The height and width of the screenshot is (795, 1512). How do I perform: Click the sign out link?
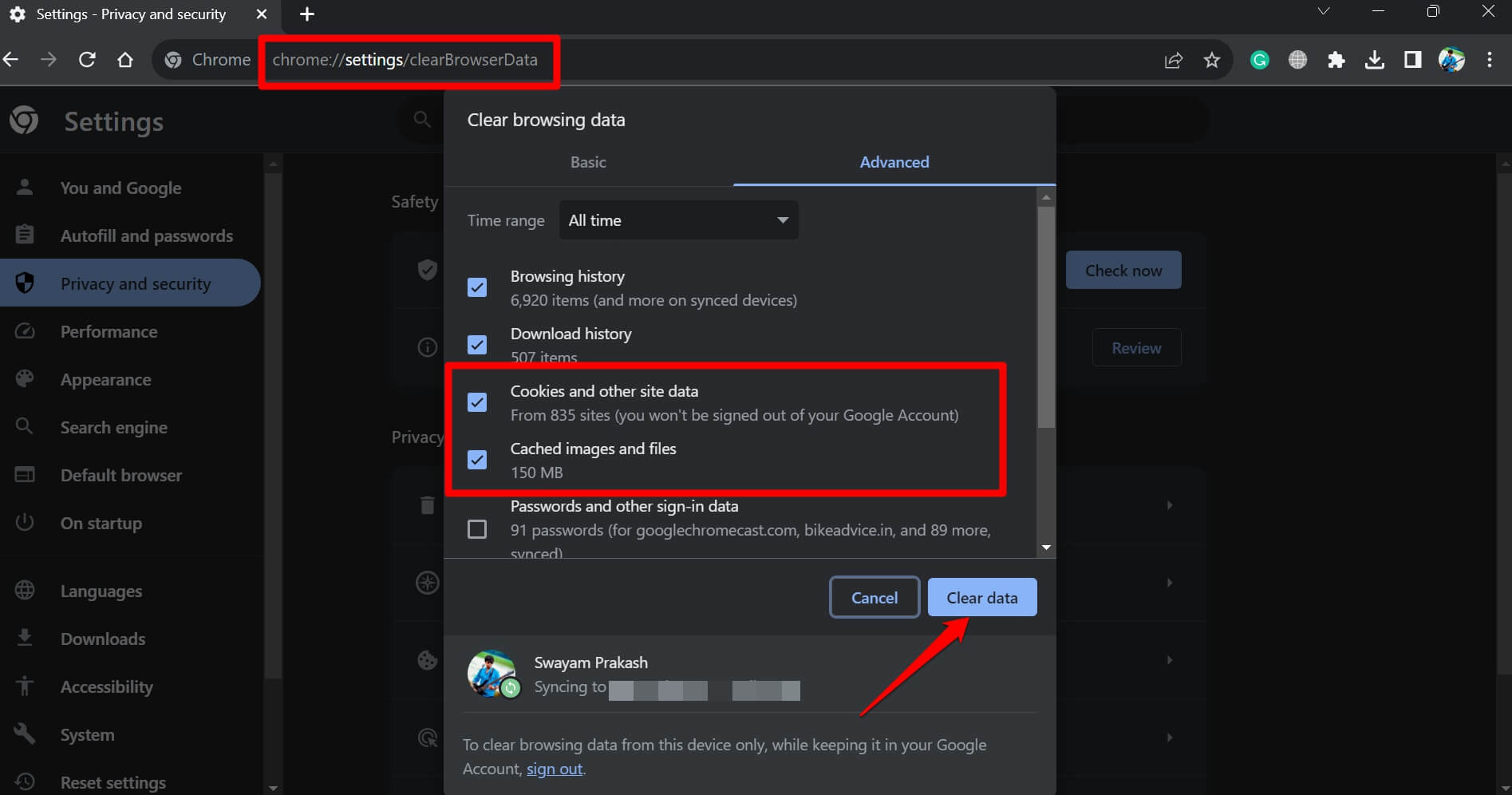point(554,769)
